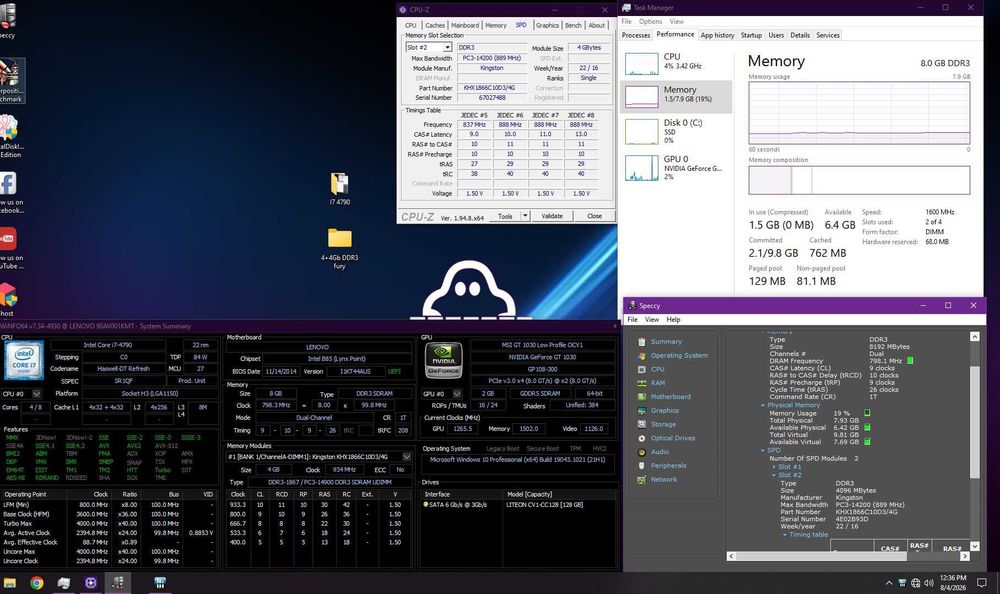The width and height of the screenshot is (1000, 594).
Task: Collapse Slot #2 in Speccy
Action: [x=774, y=475]
